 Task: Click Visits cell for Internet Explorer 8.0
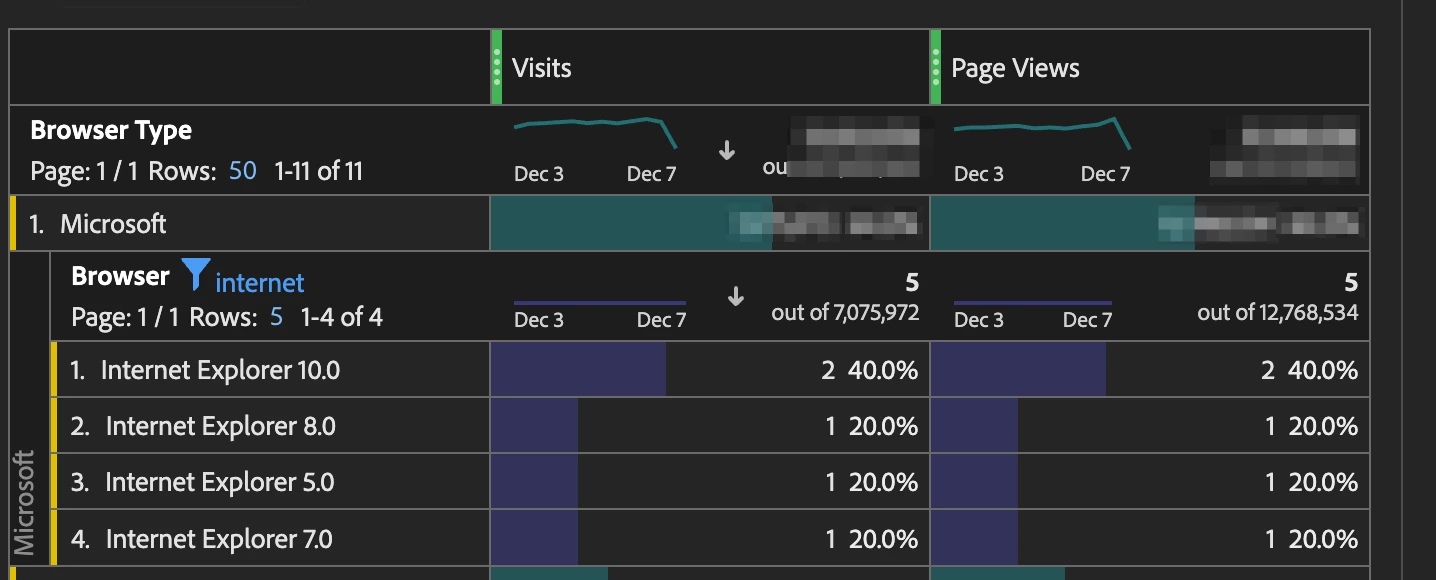click(710, 426)
